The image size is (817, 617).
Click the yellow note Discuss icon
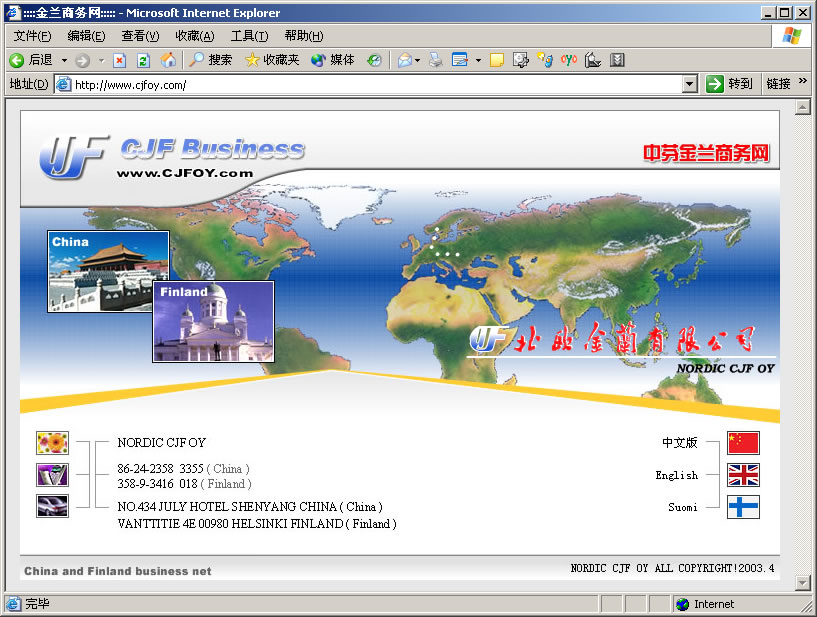tap(497, 60)
